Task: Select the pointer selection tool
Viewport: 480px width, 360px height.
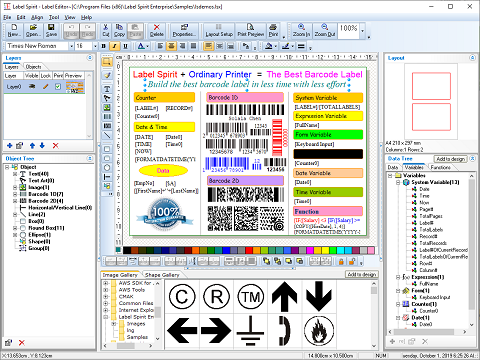Action: tap(107, 62)
